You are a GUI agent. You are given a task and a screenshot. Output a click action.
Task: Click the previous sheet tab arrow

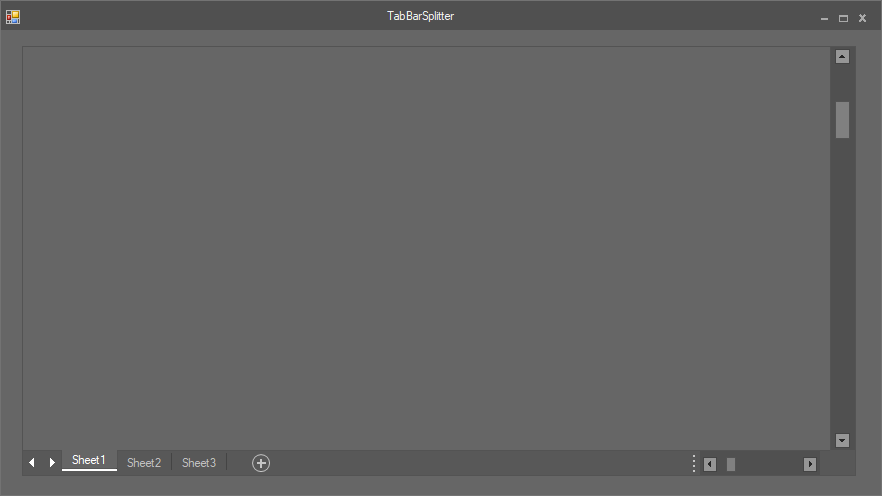(32, 462)
